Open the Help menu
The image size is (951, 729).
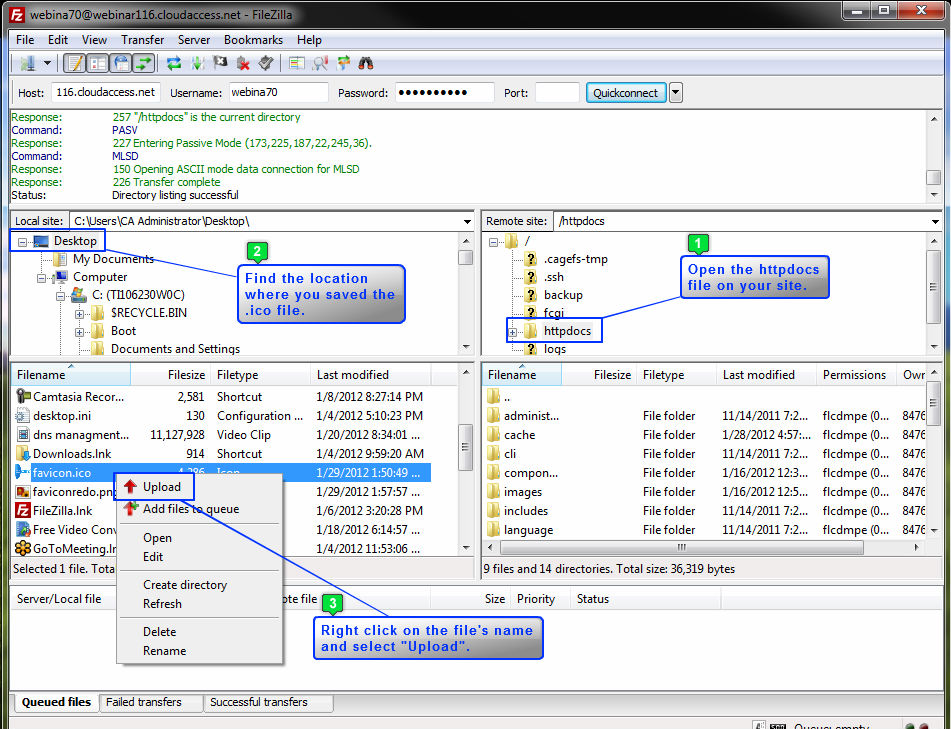point(309,40)
